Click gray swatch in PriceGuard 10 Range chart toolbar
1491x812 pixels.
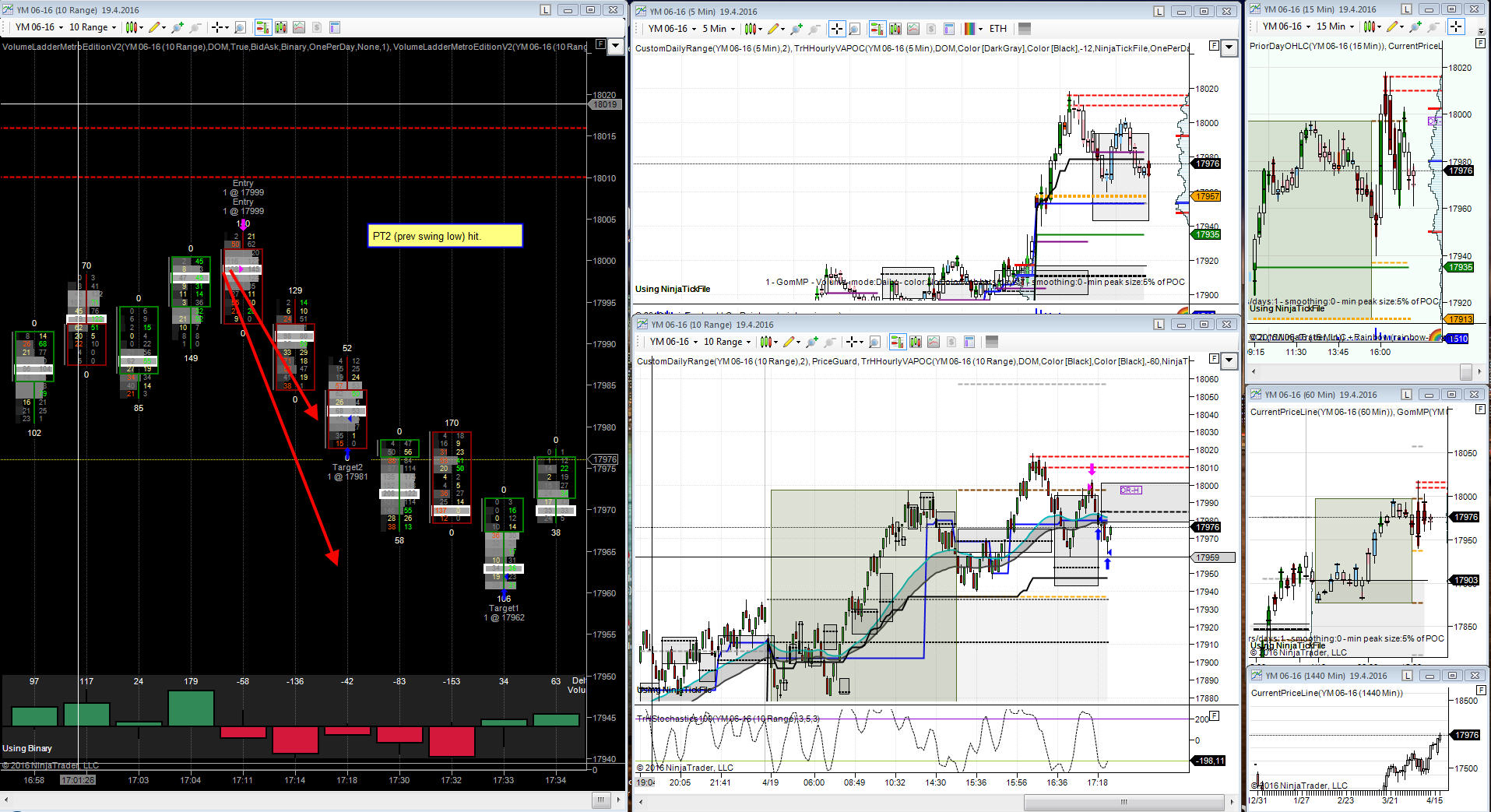point(992,342)
